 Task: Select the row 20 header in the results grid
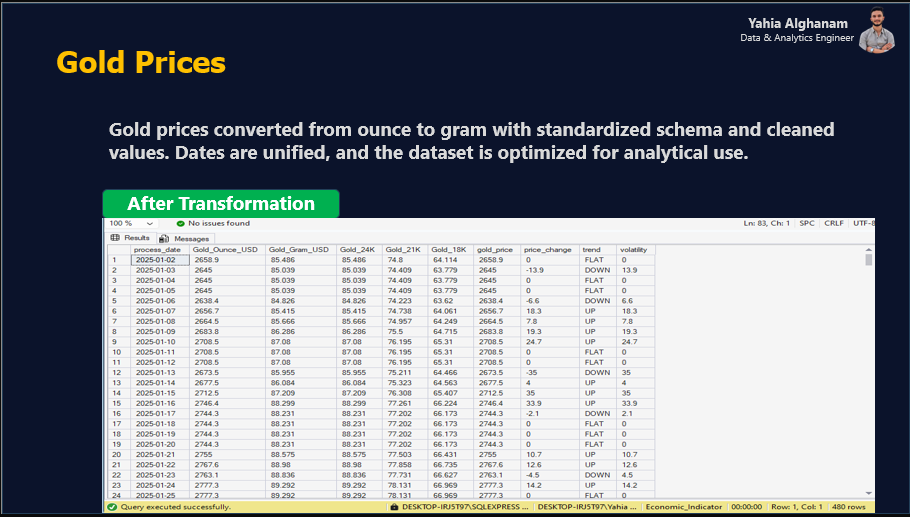[x=119, y=455]
